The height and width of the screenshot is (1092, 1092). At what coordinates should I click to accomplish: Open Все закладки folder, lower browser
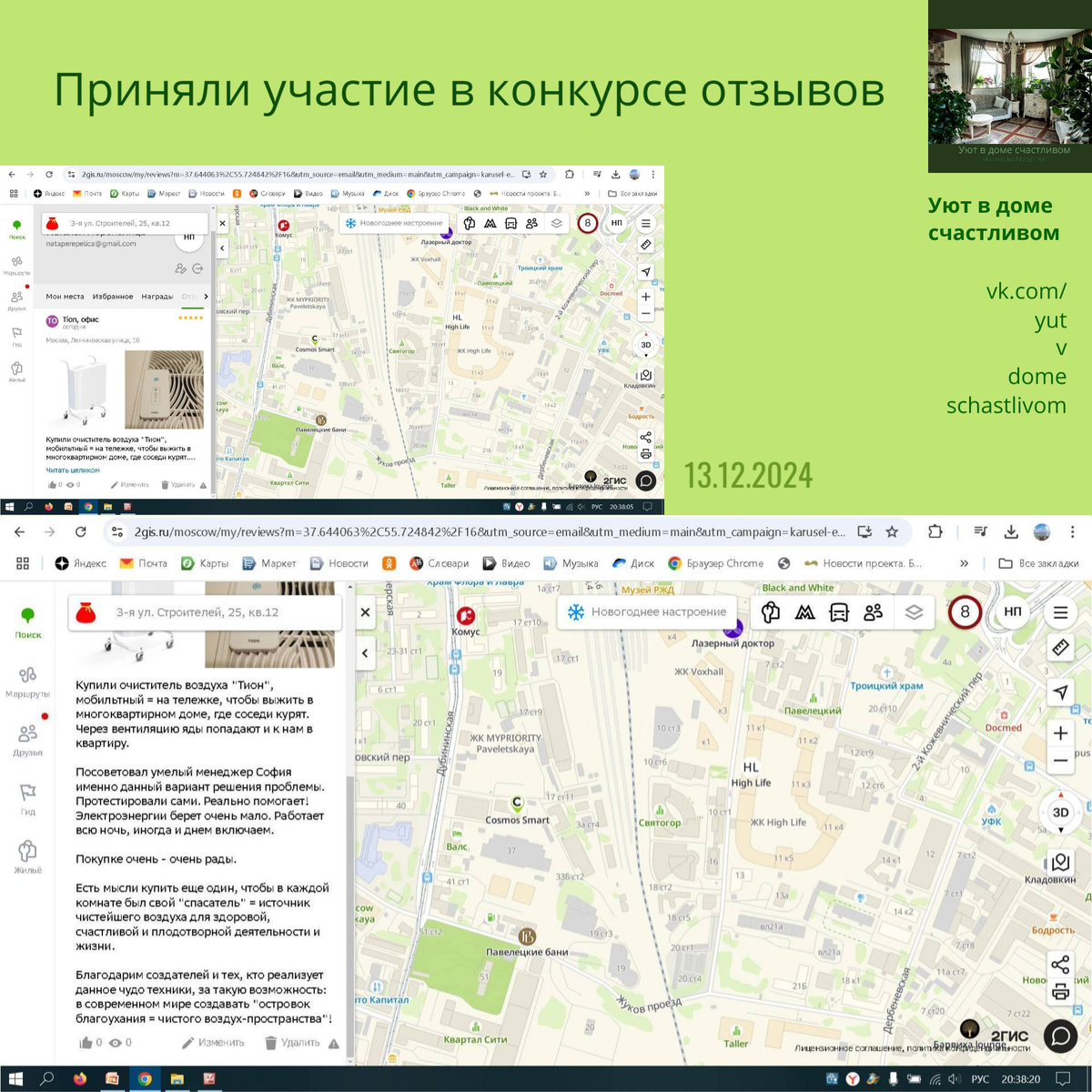1038,563
